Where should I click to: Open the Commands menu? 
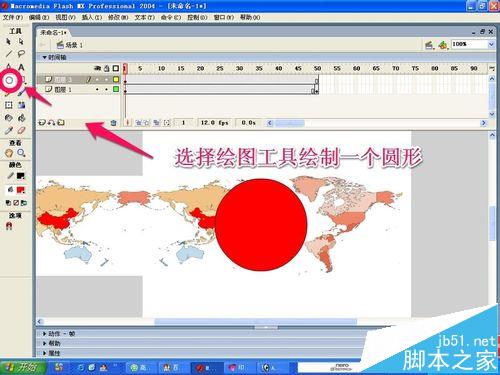171,17
